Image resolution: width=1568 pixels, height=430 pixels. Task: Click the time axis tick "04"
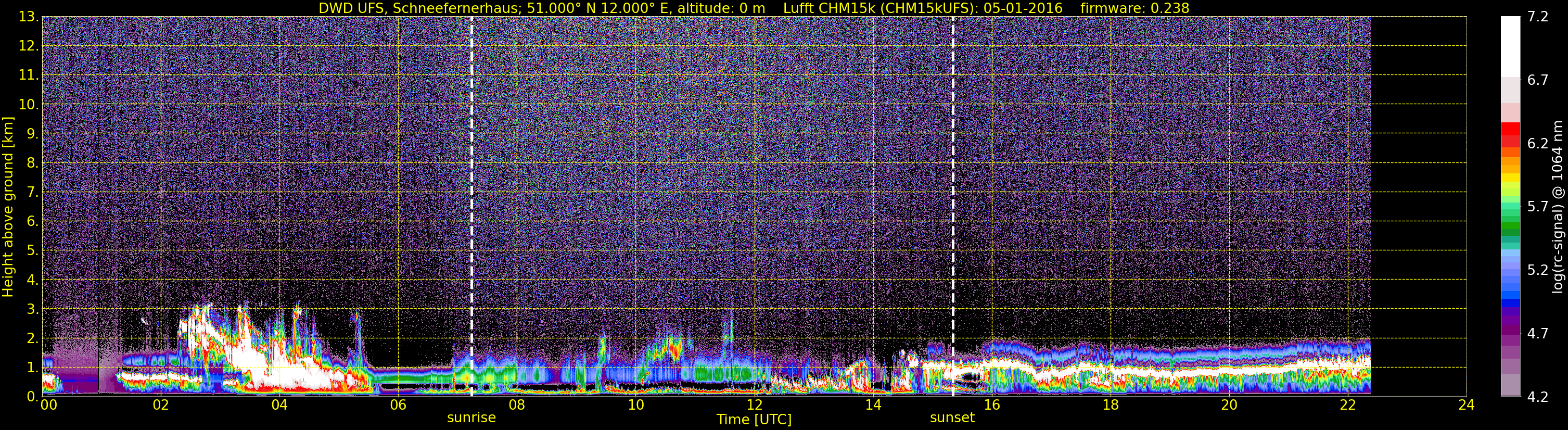(279, 406)
